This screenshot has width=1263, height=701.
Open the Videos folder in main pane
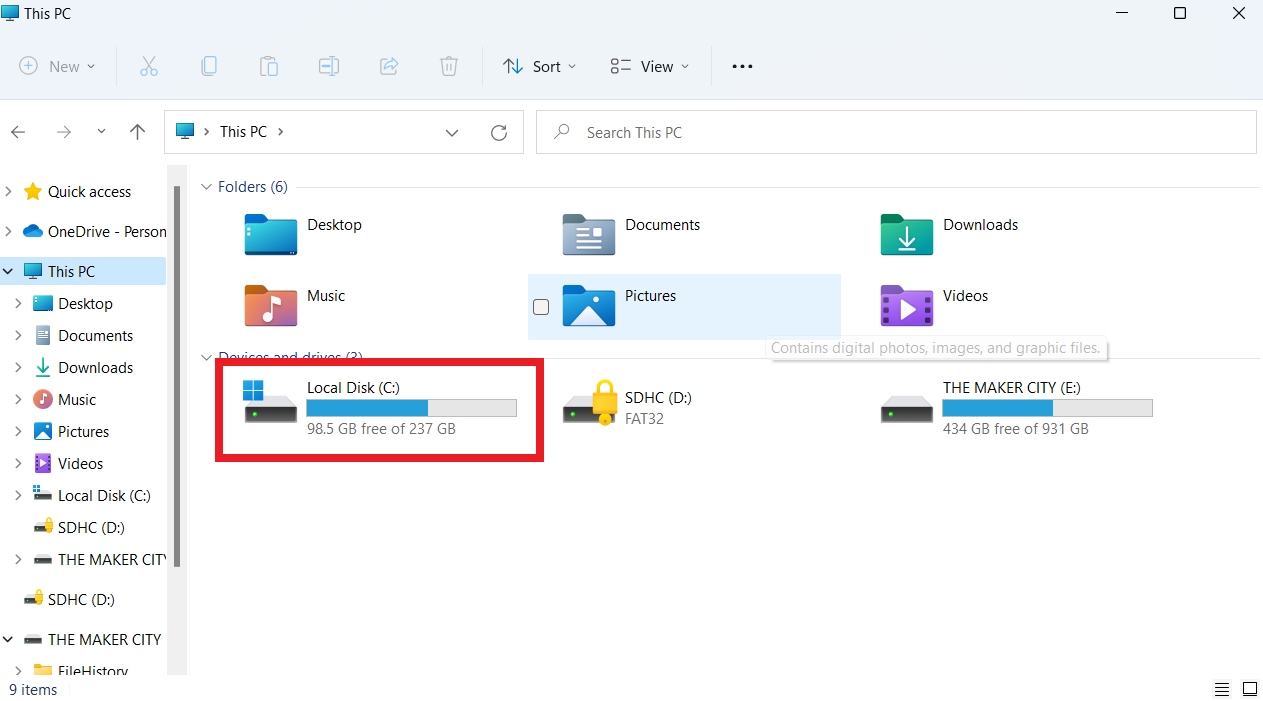tap(935, 306)
